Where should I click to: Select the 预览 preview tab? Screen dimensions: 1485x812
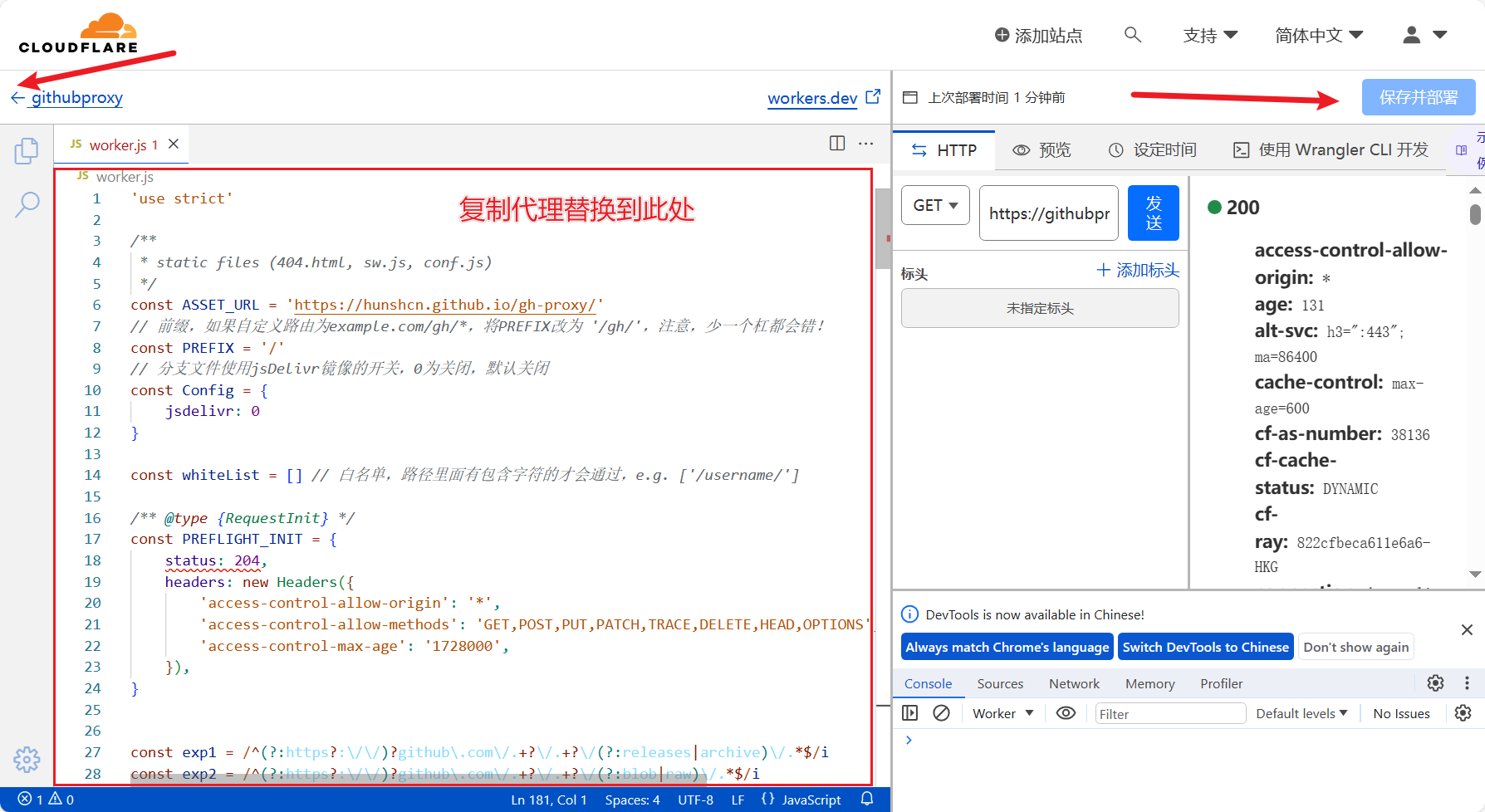click(1042, 150)
